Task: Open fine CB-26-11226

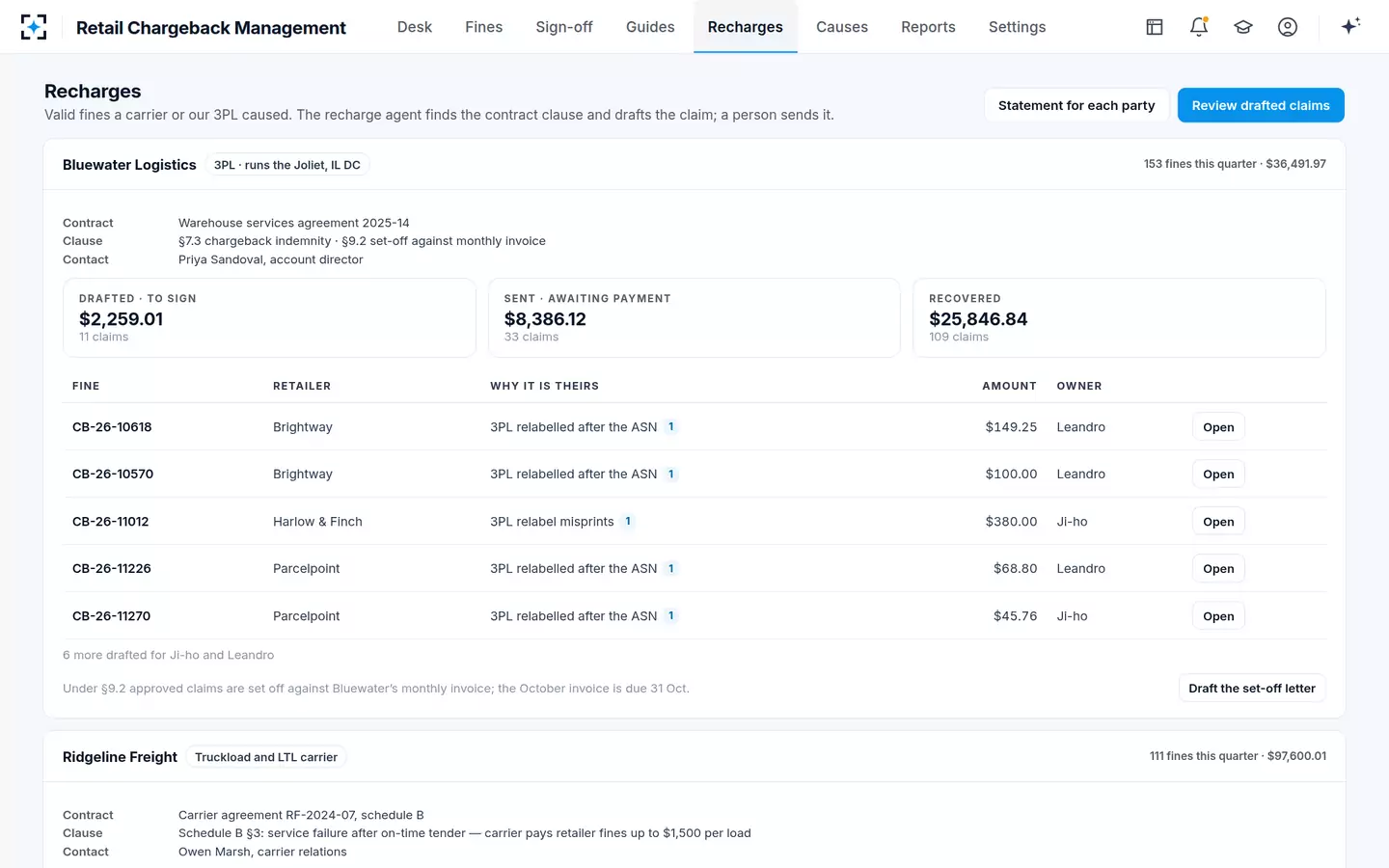Action: pos(1218,569)
